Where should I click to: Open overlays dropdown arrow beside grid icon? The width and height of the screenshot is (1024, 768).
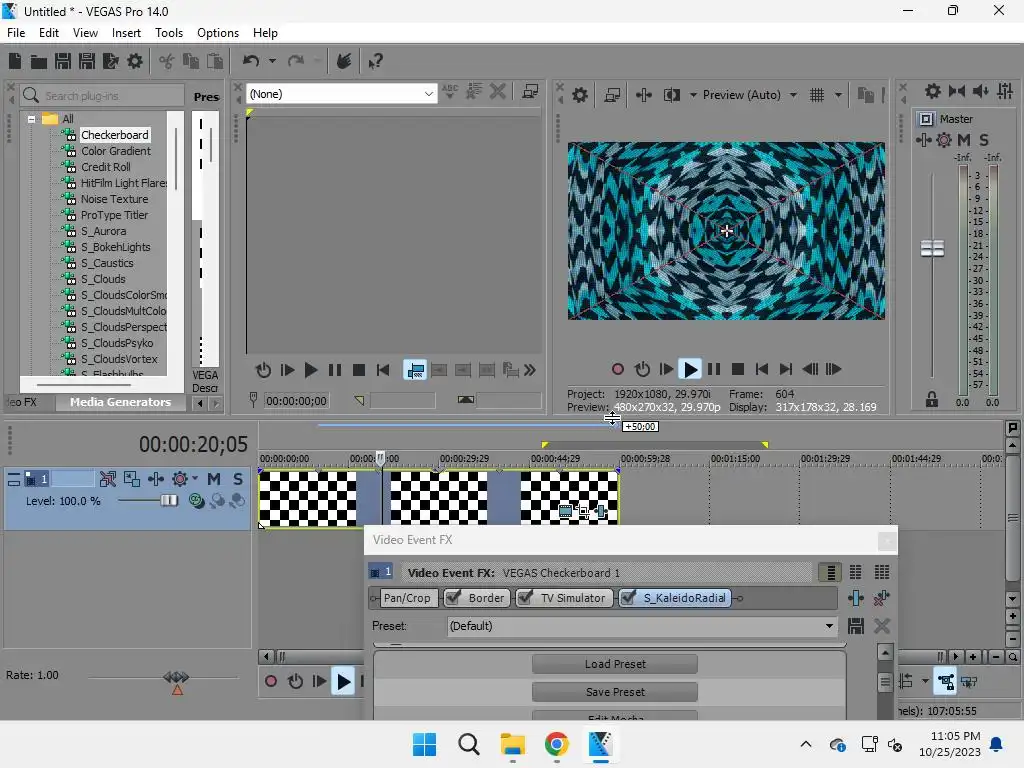pos(839,95)
